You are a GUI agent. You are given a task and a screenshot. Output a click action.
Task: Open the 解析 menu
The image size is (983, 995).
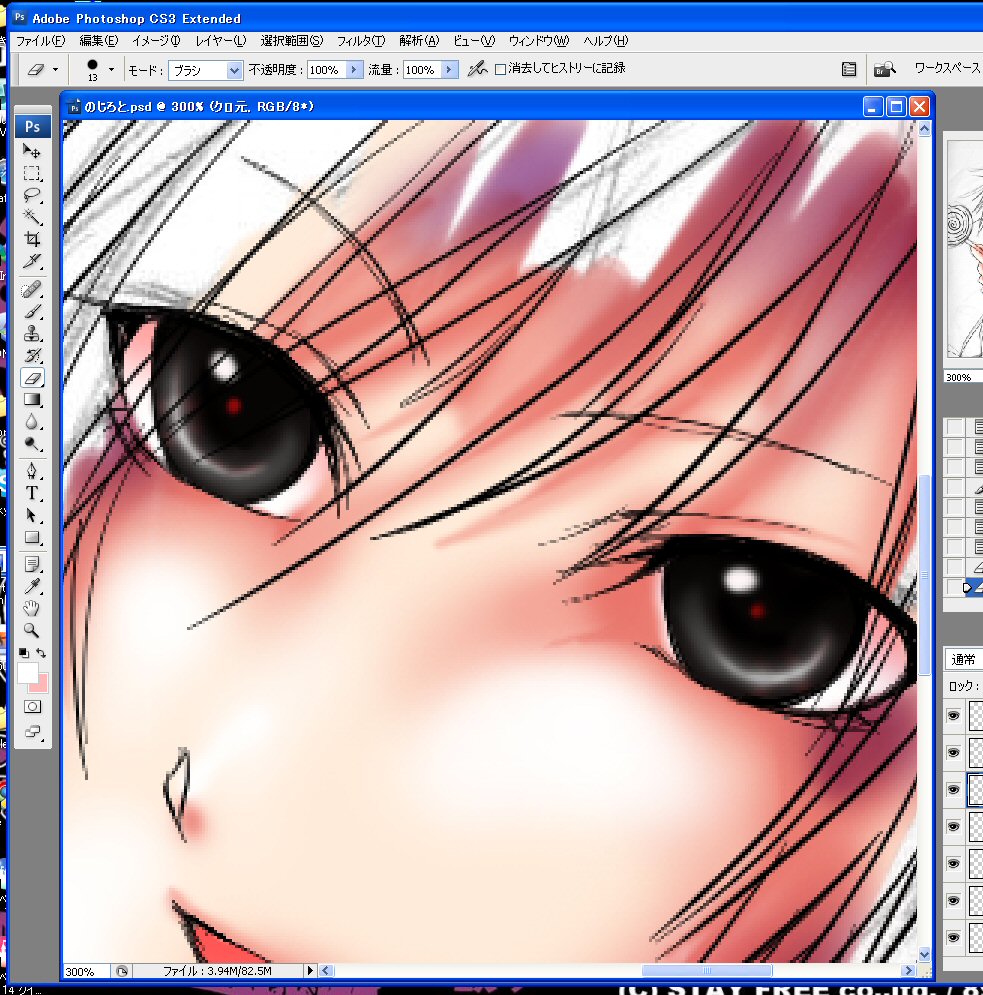419,41
